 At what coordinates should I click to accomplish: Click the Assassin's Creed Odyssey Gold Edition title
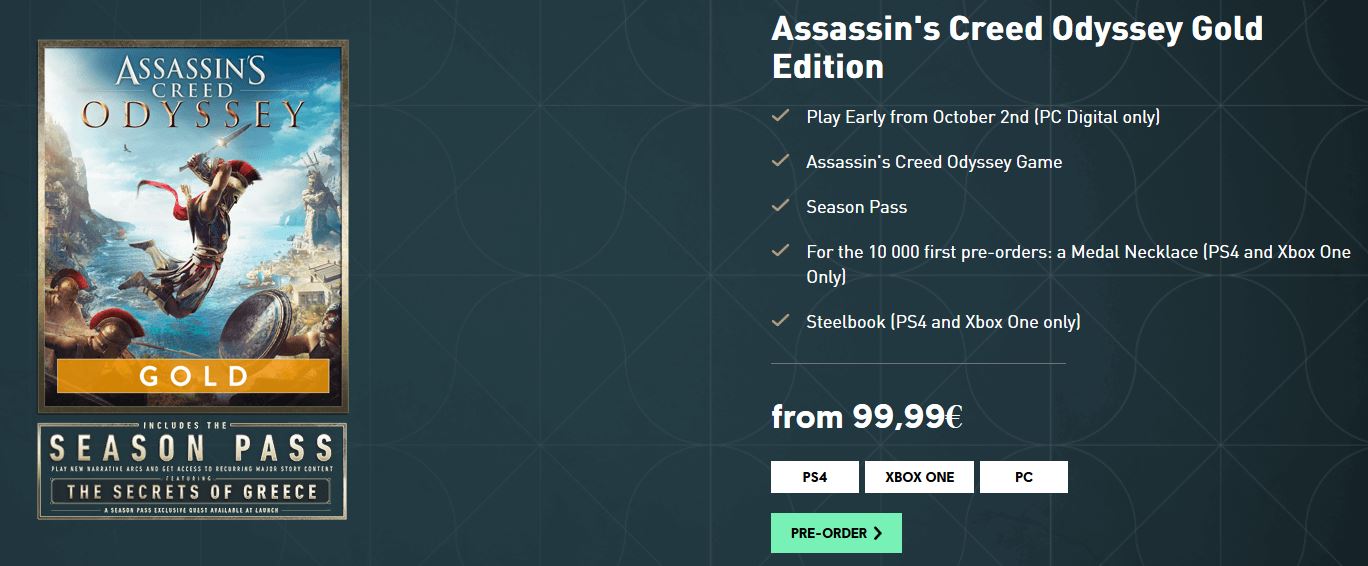pyautogui.click(x=1017, y=47)
